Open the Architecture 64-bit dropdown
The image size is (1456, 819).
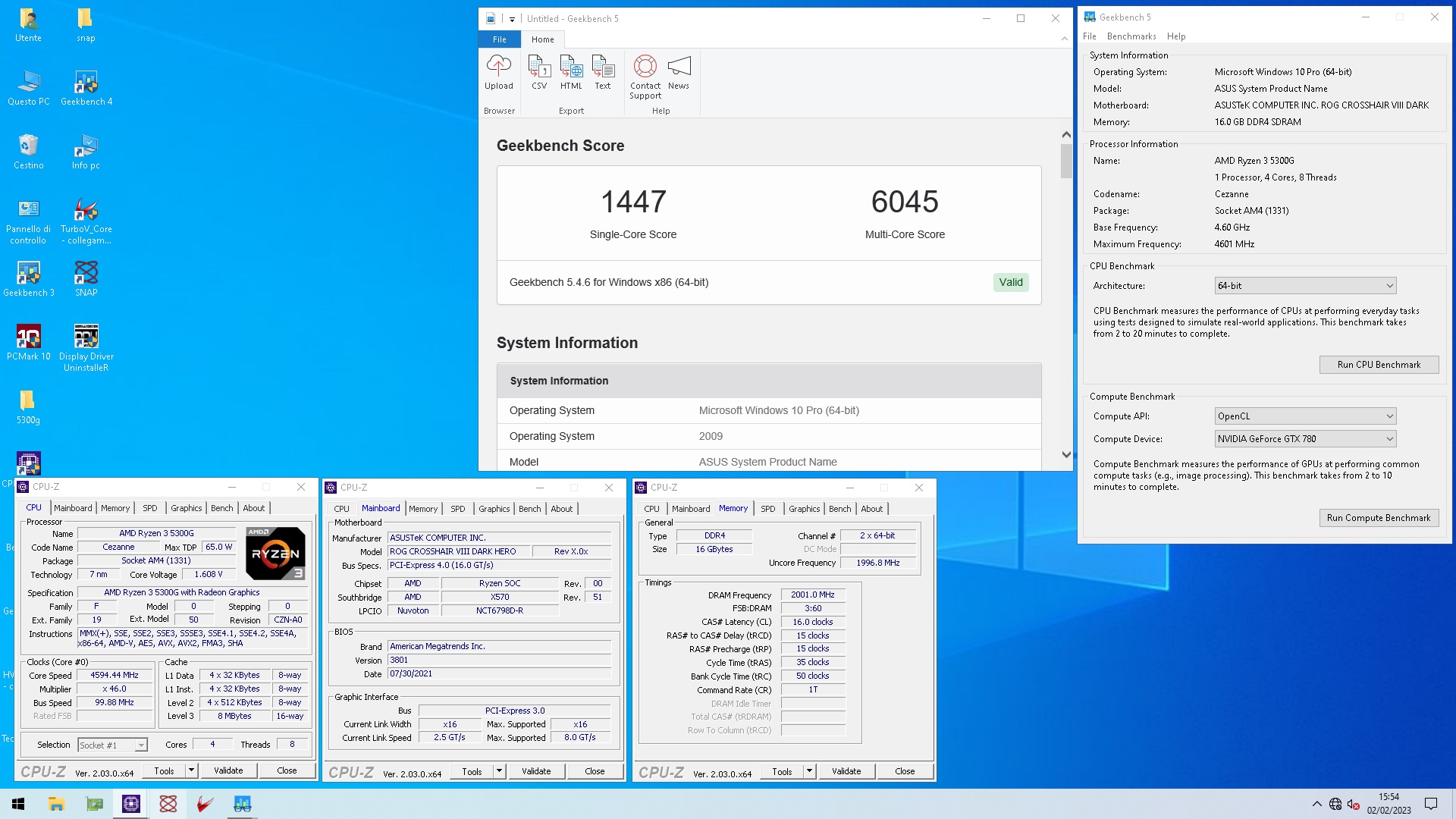pos(1305,286)
